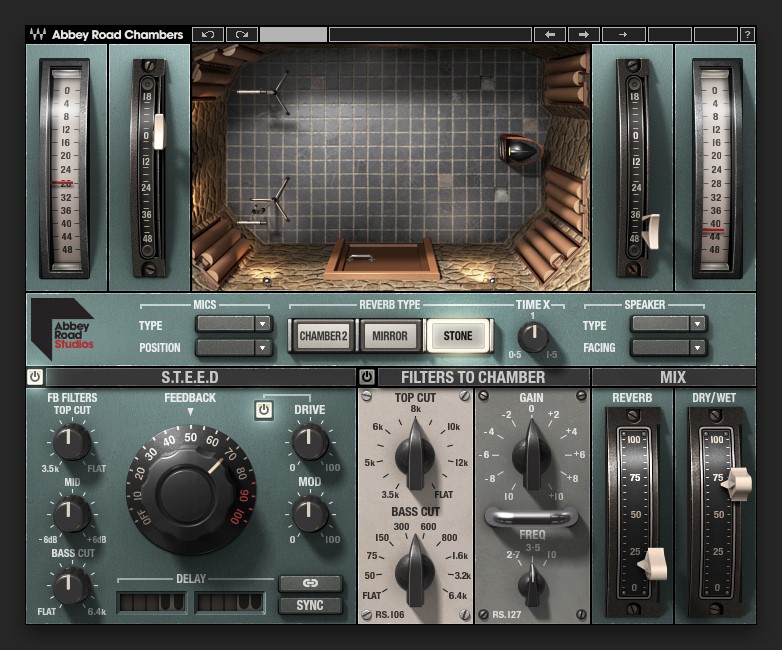Viewport: 782px width, 650px height.
Task: Click the chrome handle on RS.127 module
Action: (531, 517)
